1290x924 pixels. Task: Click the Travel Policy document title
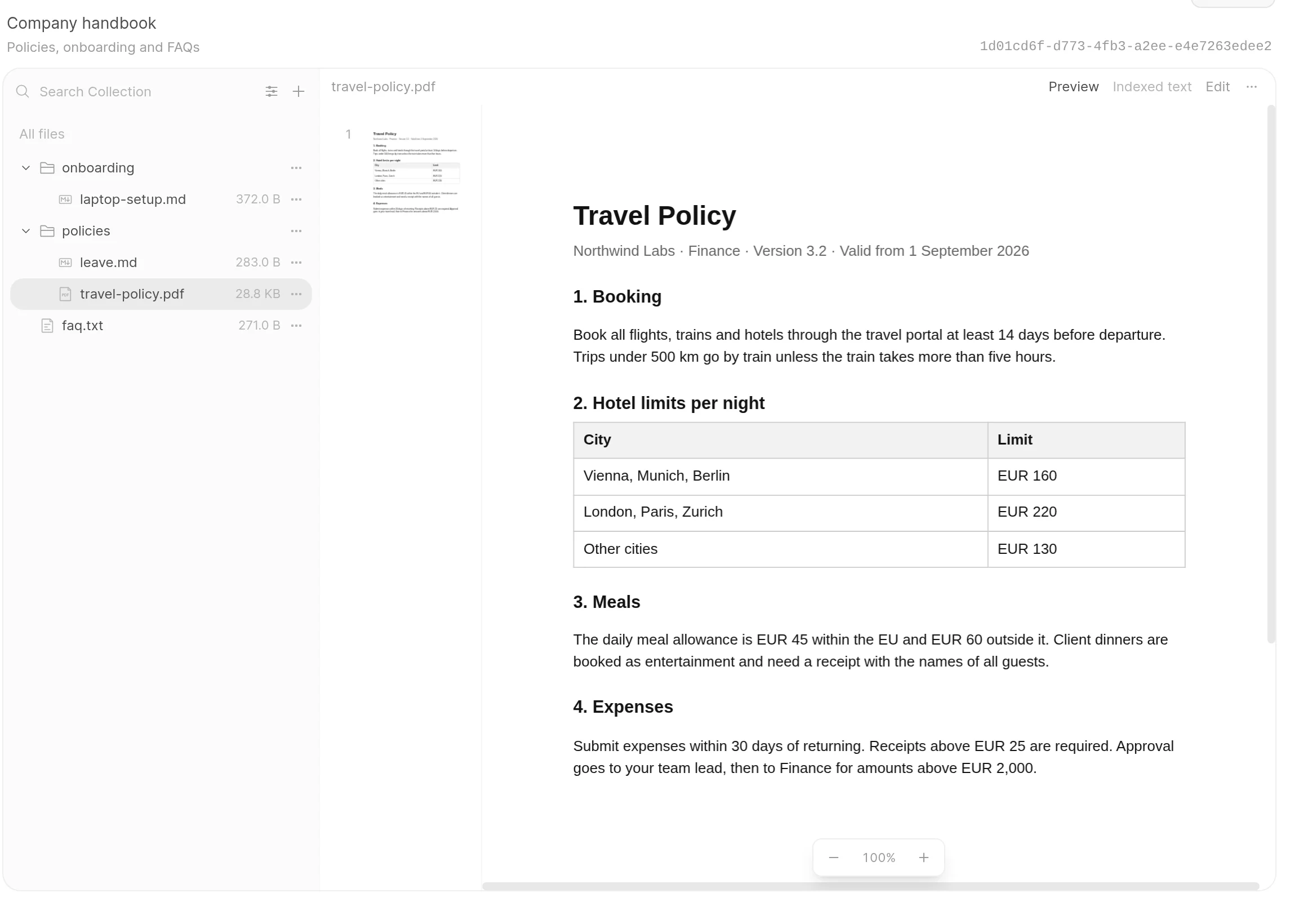pos(654,216)
